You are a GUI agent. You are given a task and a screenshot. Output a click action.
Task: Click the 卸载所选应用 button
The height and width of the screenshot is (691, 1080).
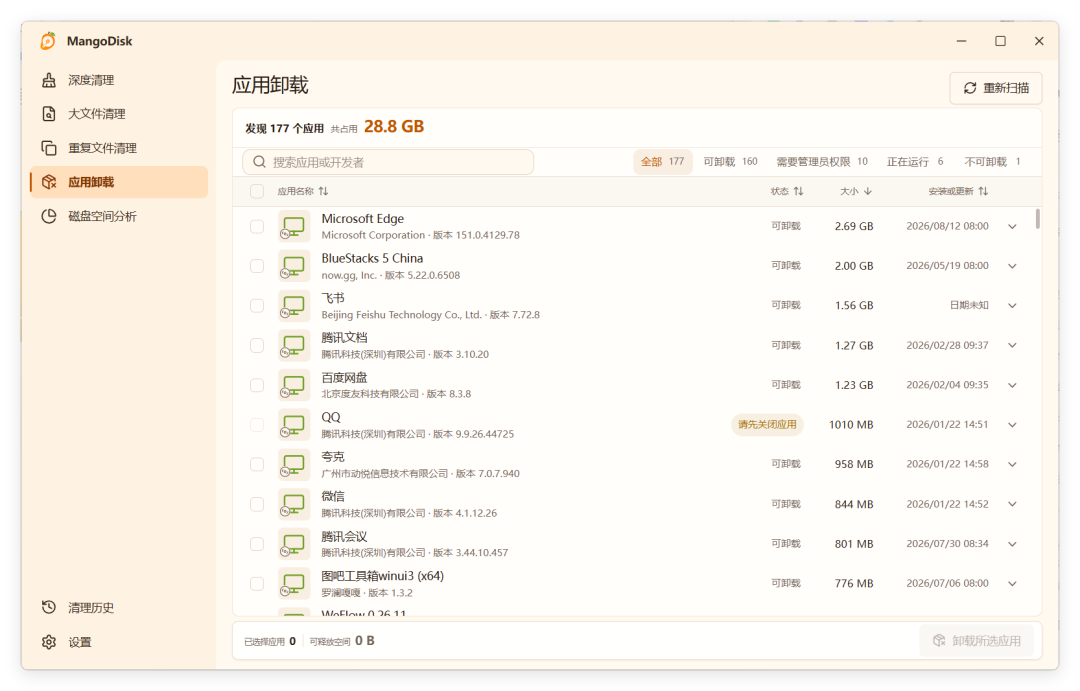tap(977, 641)
